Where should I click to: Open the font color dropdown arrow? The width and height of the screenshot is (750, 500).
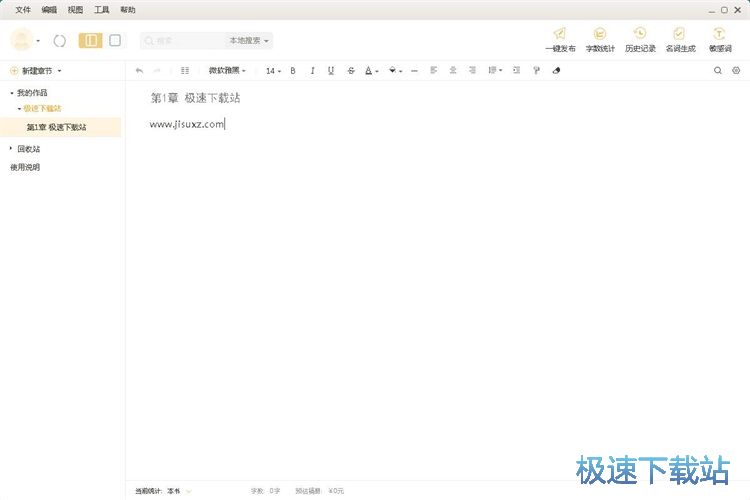click(x=377, y=71)
